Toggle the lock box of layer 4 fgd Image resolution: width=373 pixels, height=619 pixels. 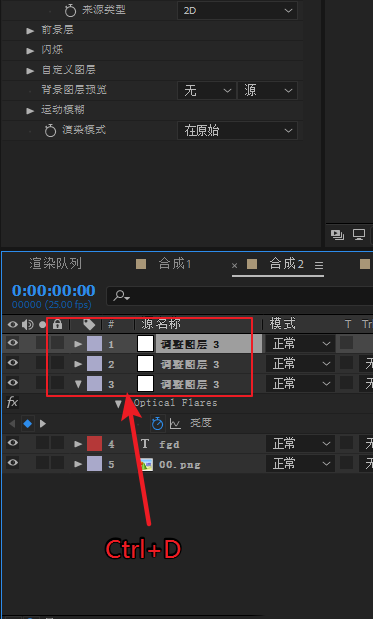click(x=58, y=443)
